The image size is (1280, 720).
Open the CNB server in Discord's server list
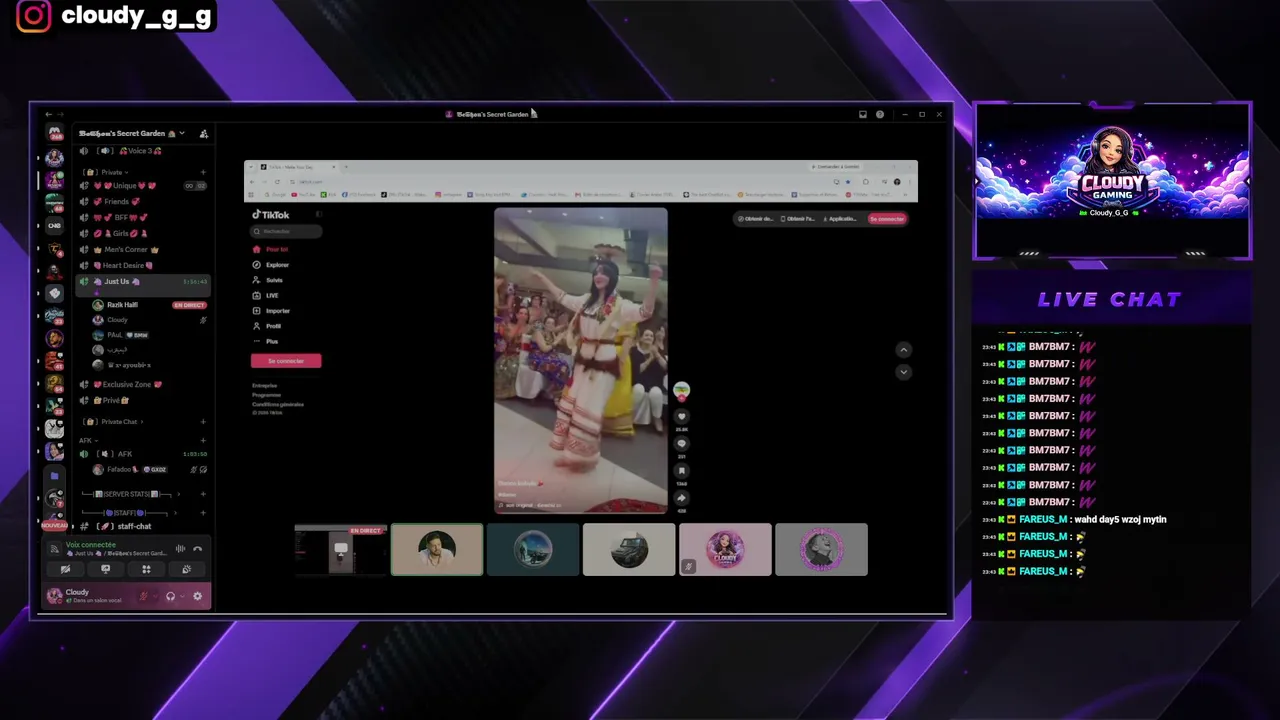(x=55, y=225)
